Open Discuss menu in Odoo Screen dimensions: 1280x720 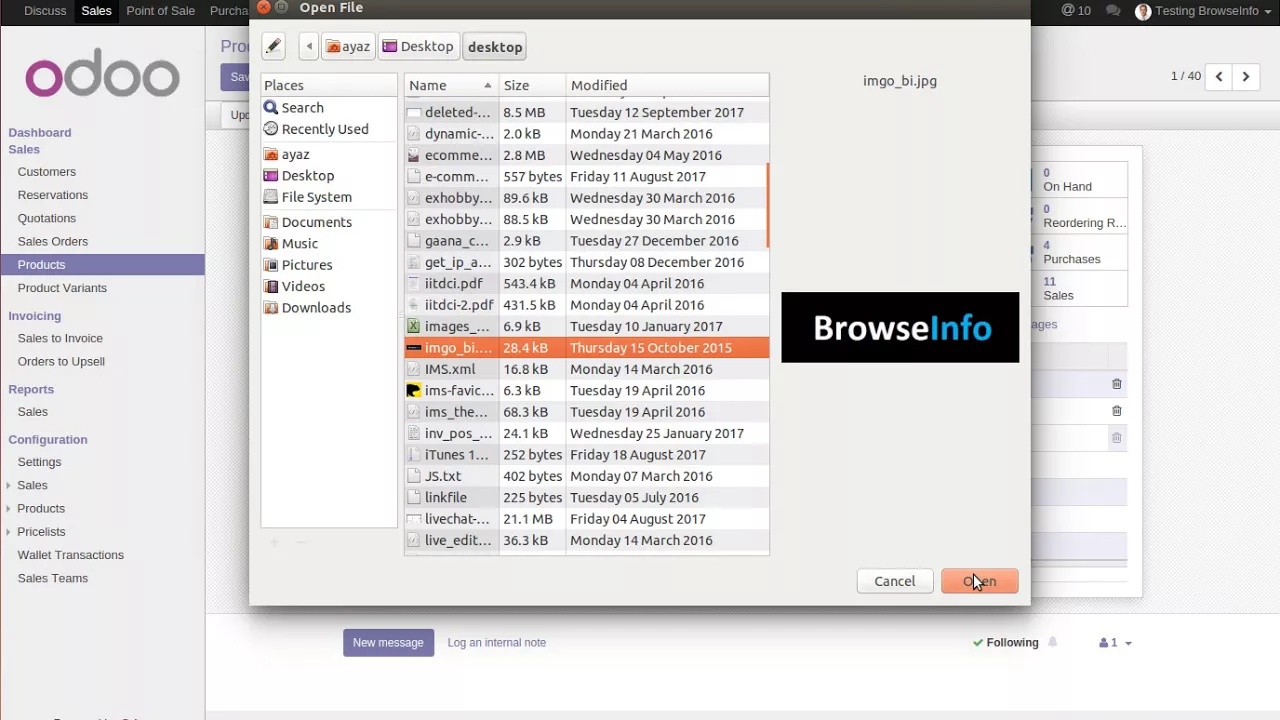click(x=45, y=11)
